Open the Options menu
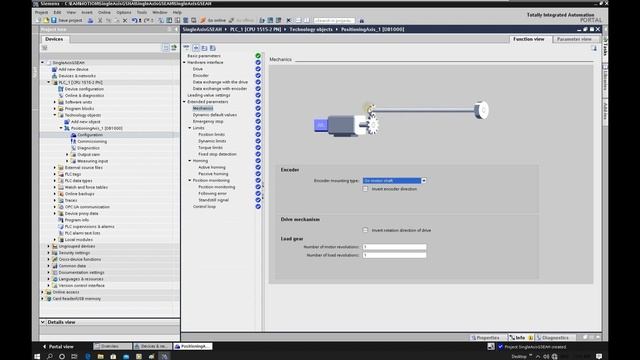The image size is (640, 360). [124, 12]
